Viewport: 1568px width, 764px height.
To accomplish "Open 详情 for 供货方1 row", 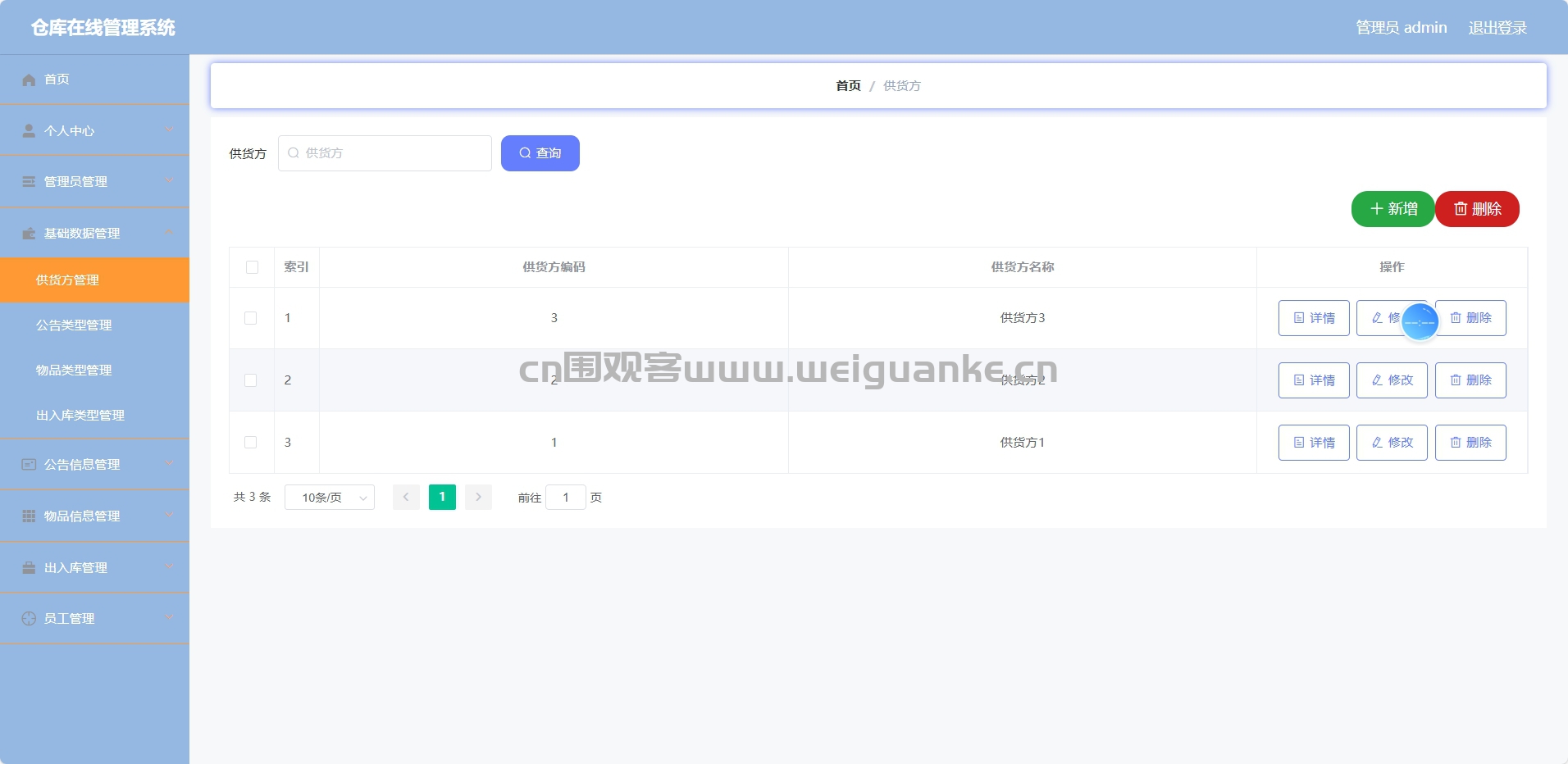I will click(x=1314, y=443).
